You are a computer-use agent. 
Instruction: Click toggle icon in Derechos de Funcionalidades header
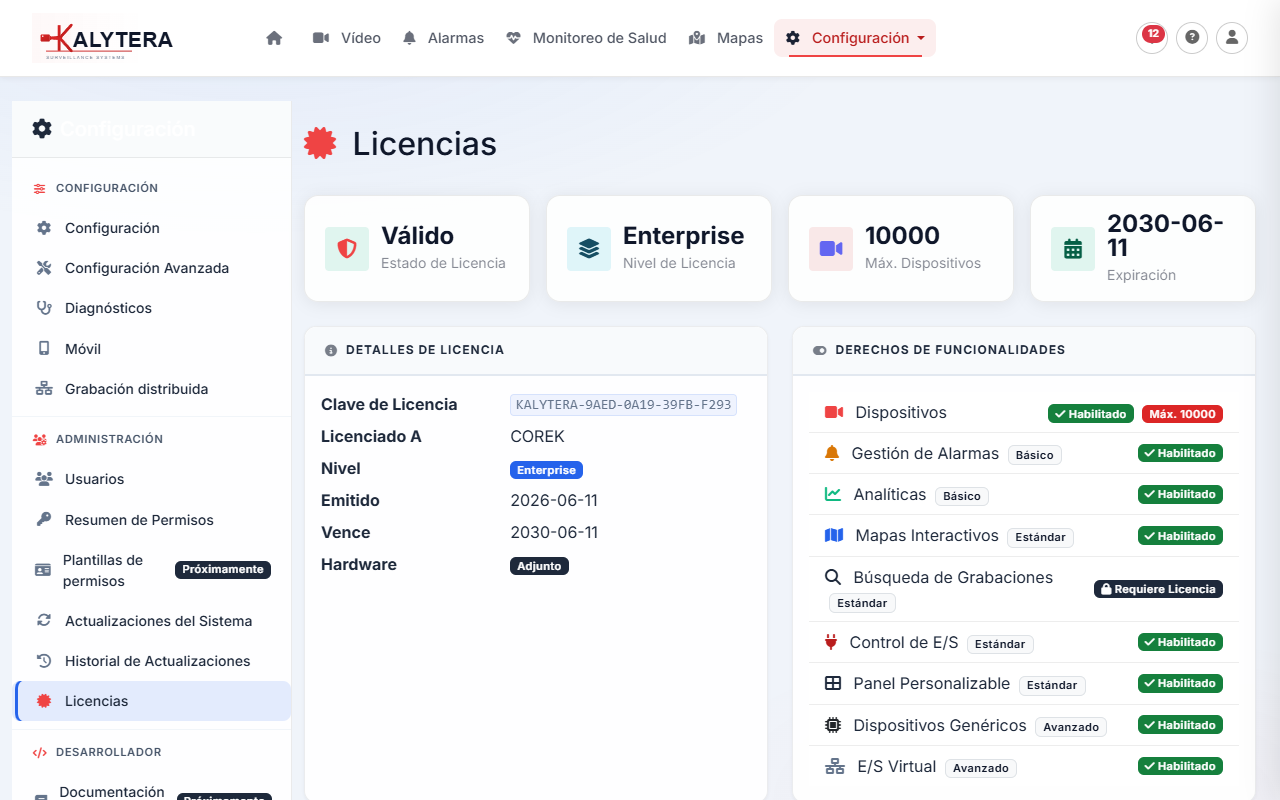(x=820, y=351)
